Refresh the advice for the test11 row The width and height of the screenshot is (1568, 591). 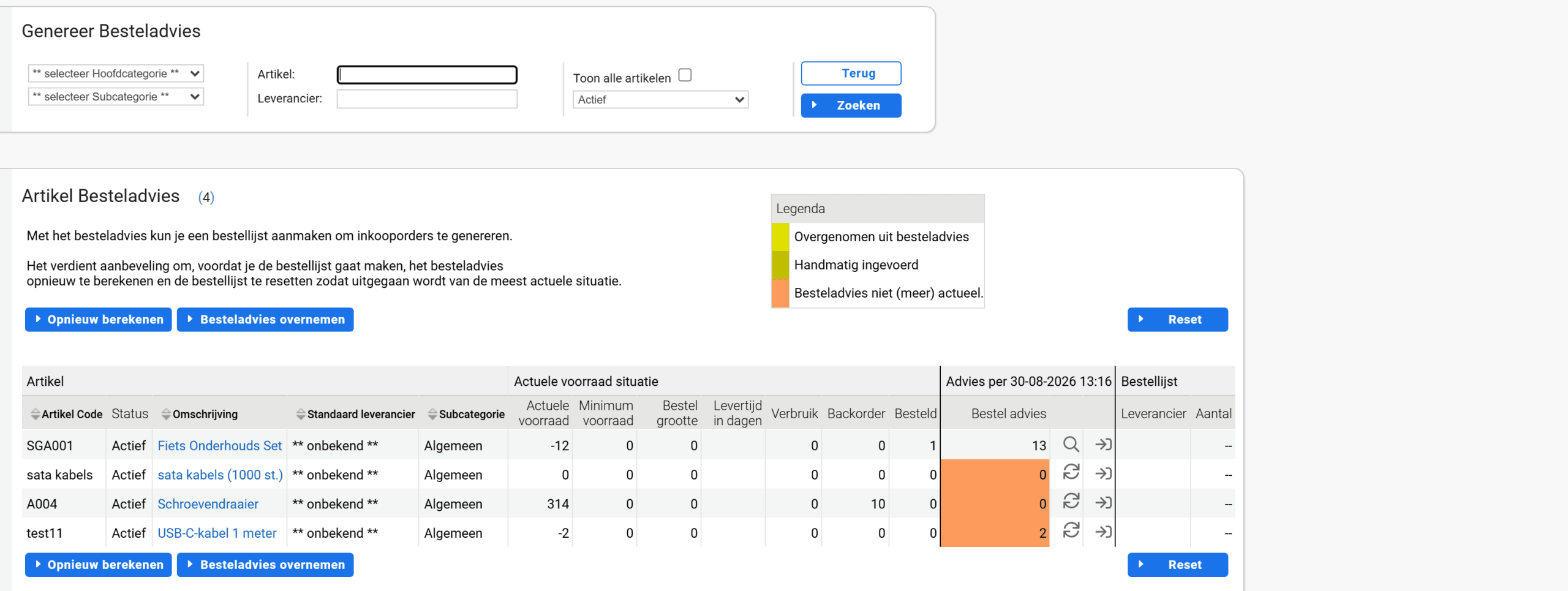tap(1071, 530)
